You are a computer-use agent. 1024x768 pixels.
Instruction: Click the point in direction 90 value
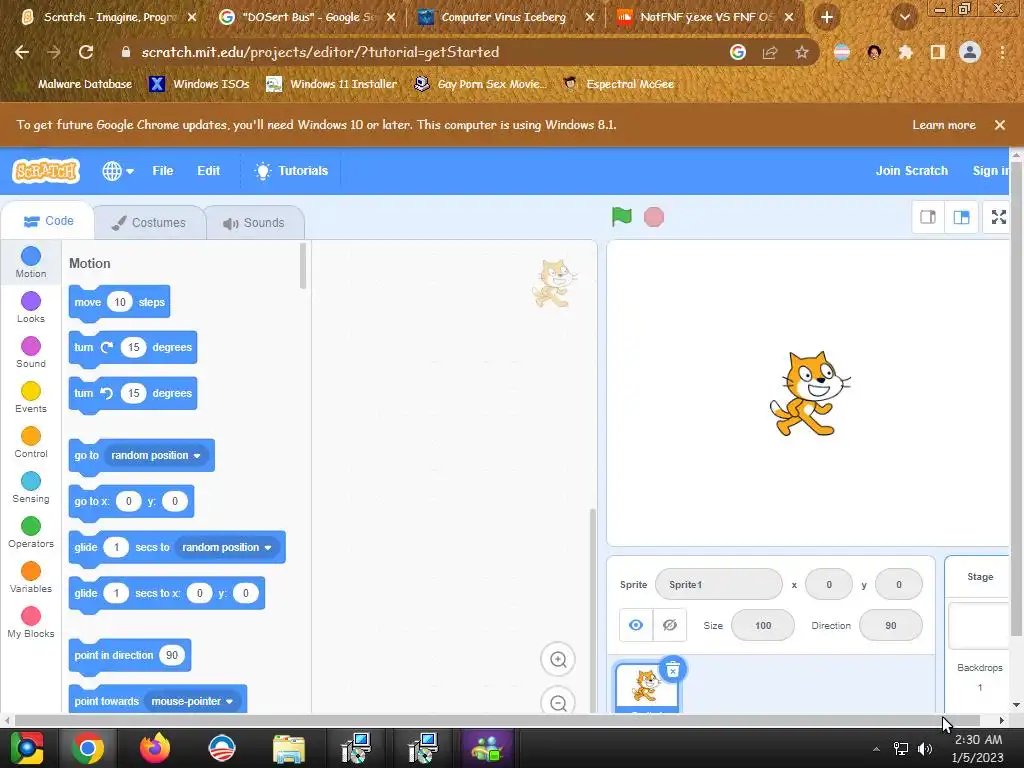(172, 655)
